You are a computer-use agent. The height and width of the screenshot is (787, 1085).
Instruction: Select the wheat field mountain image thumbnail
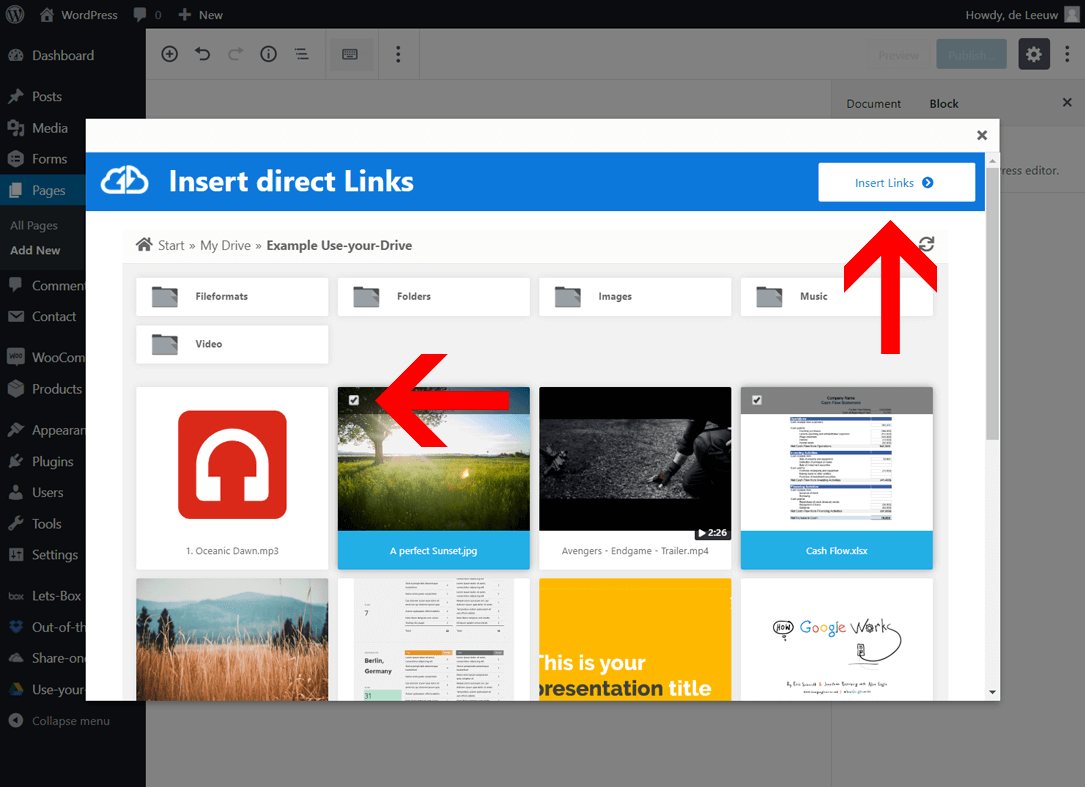click(232, 640)
